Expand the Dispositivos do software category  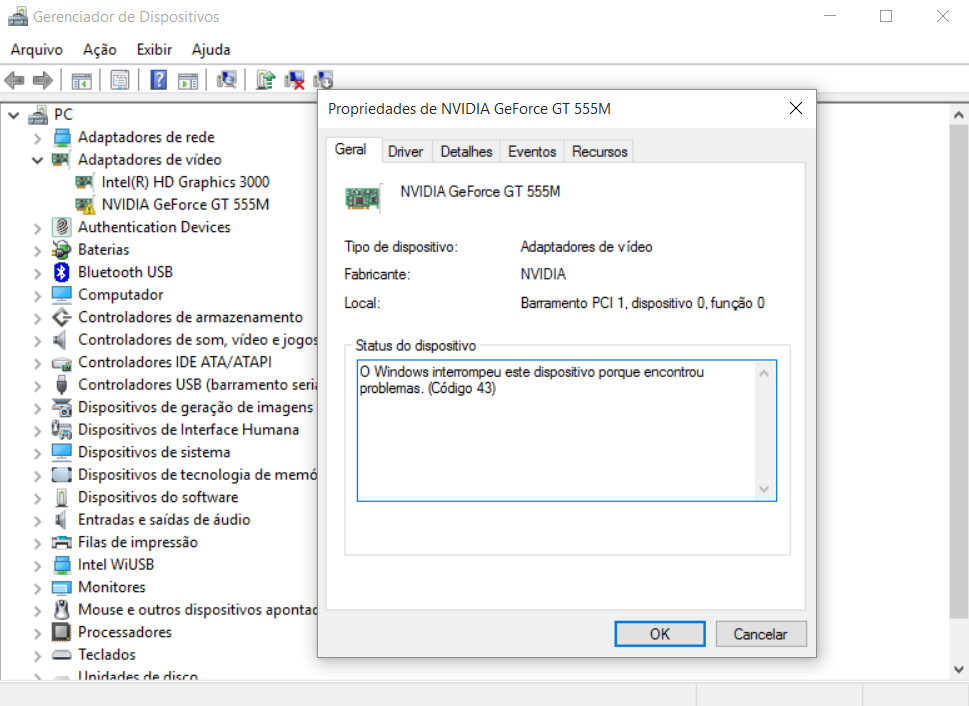point(37,498)
